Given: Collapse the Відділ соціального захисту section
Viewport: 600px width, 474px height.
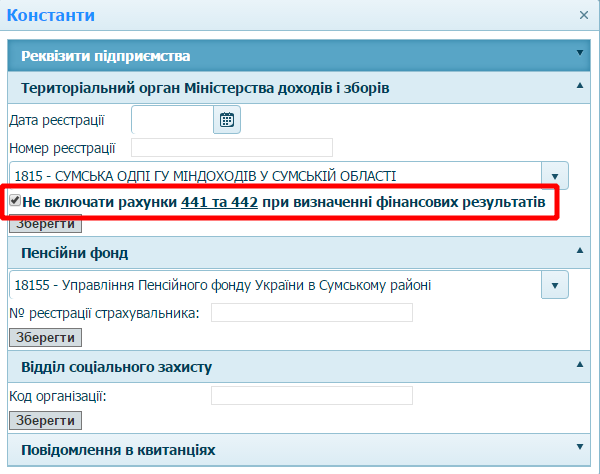Looking at the screenshot, I should coord(579,364).
